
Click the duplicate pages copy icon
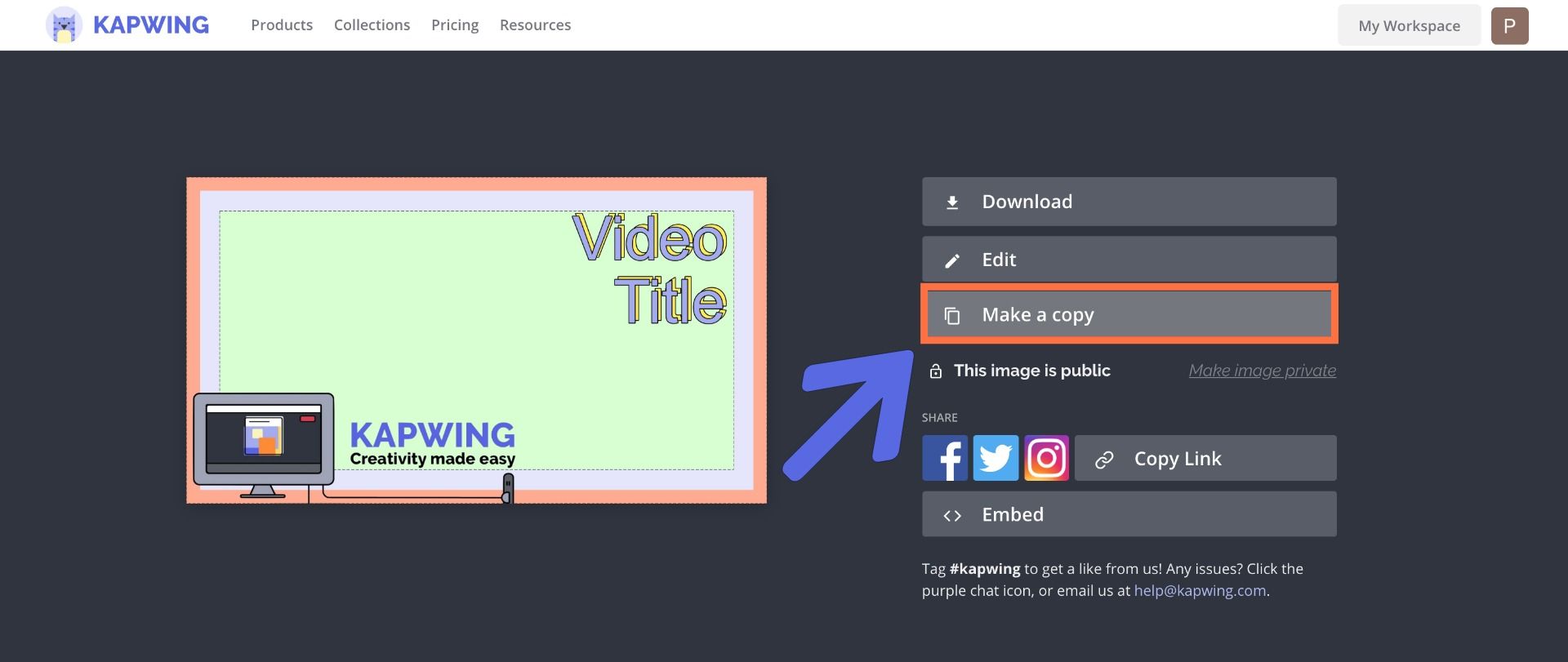click(x=952, y=316)
